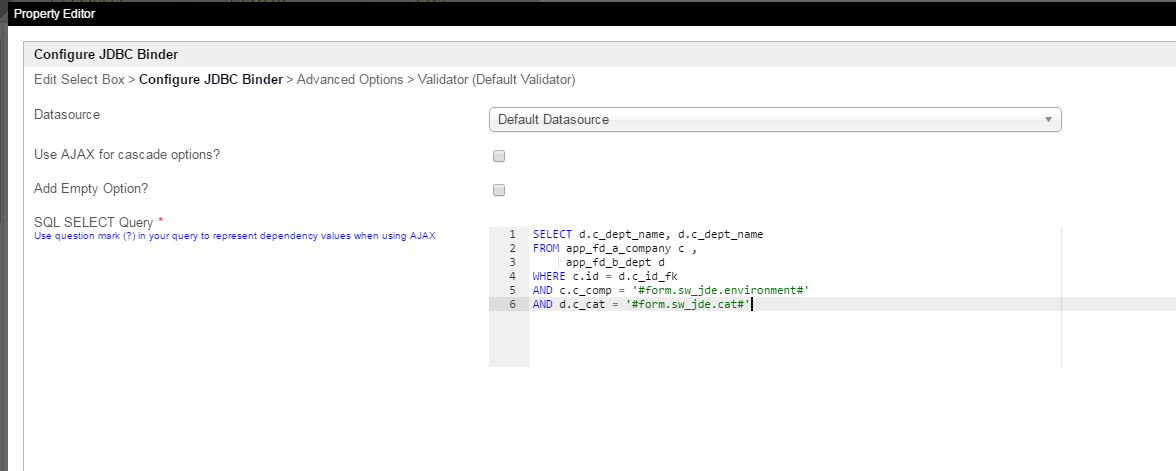Click the WHERE c.id = d.c_id_fk line
1176x471 pixels.
tap(605, 276)
